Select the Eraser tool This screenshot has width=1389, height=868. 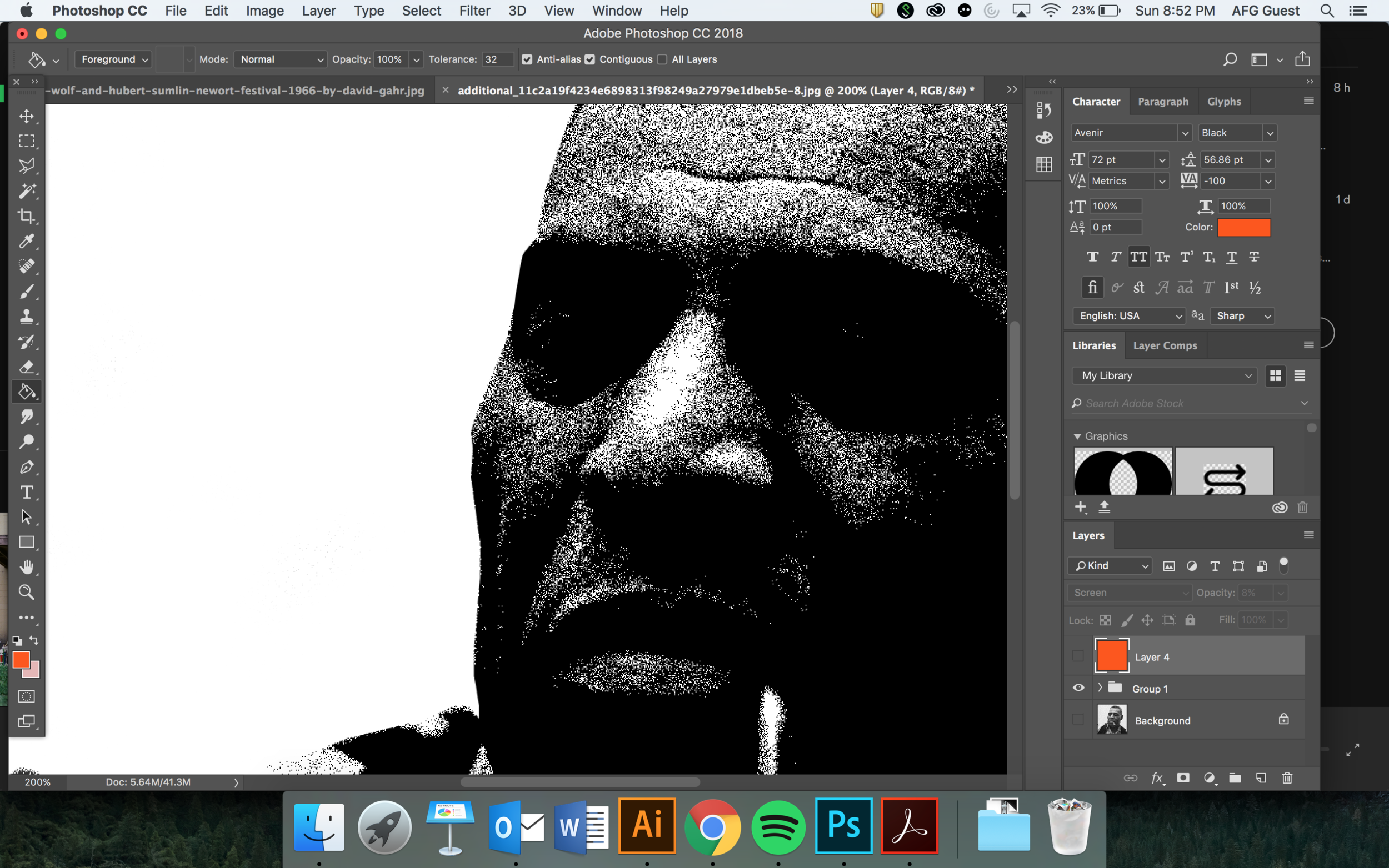[27, 367]
